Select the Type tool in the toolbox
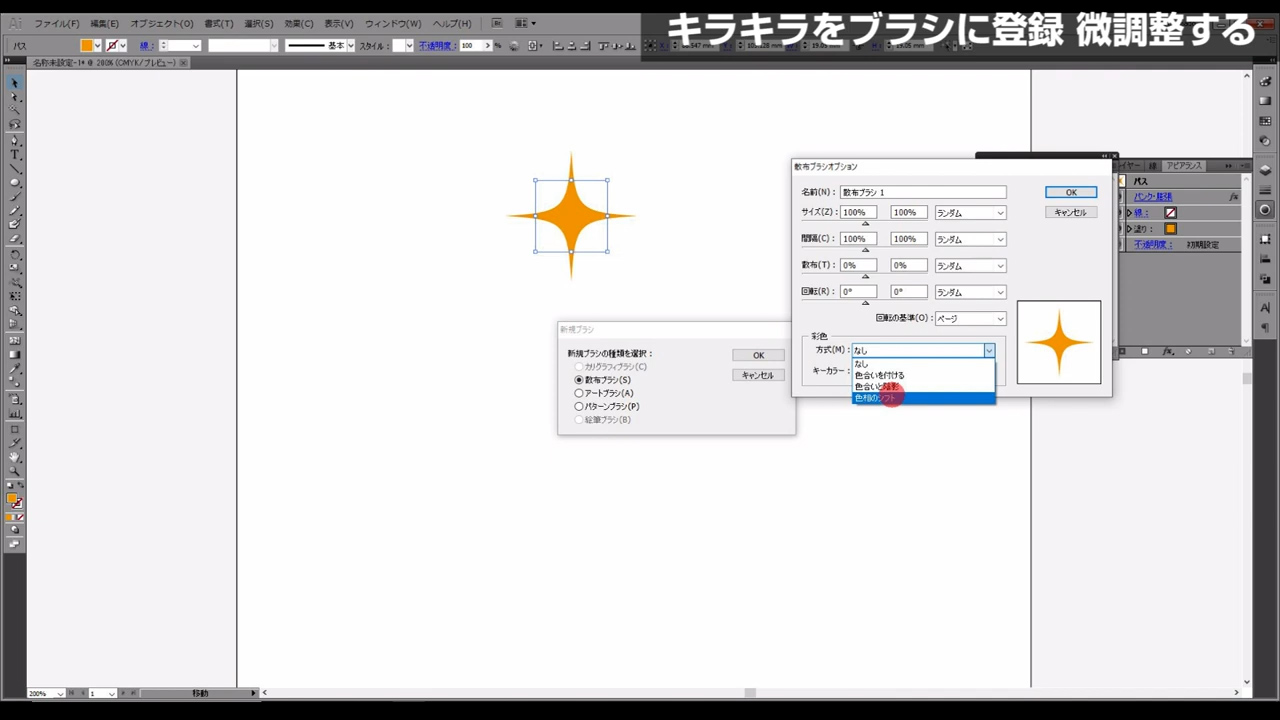 pos(15,155)
